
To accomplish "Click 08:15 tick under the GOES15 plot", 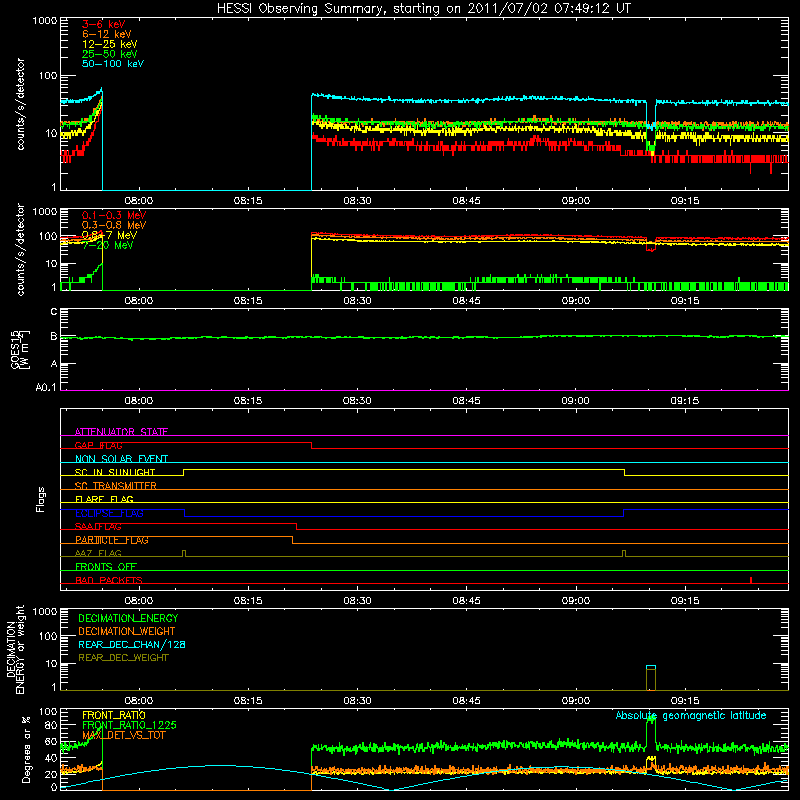I will pyautogui.click(x=248, y=401).
